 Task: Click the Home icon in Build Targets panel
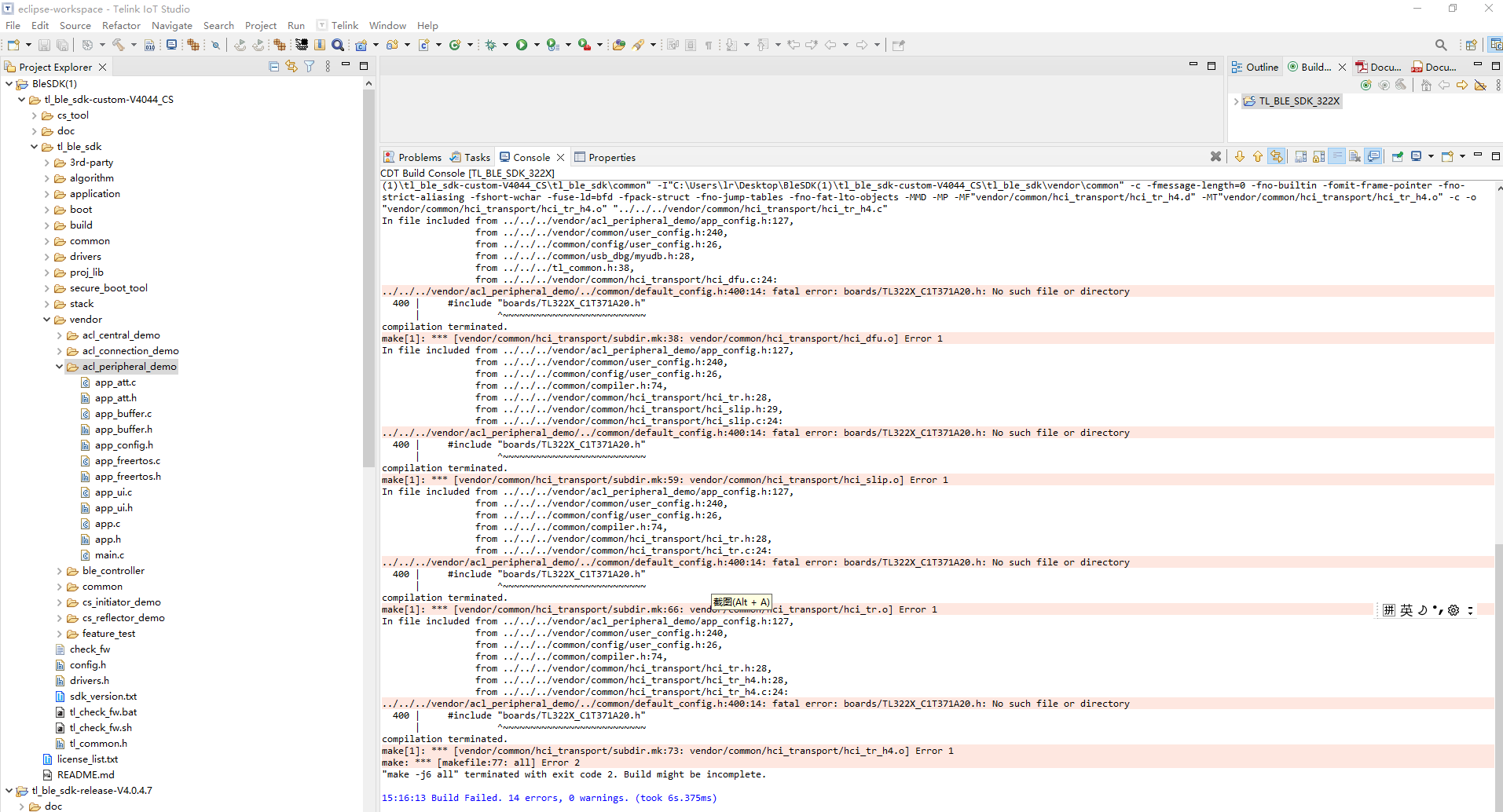pos(1426,85)
